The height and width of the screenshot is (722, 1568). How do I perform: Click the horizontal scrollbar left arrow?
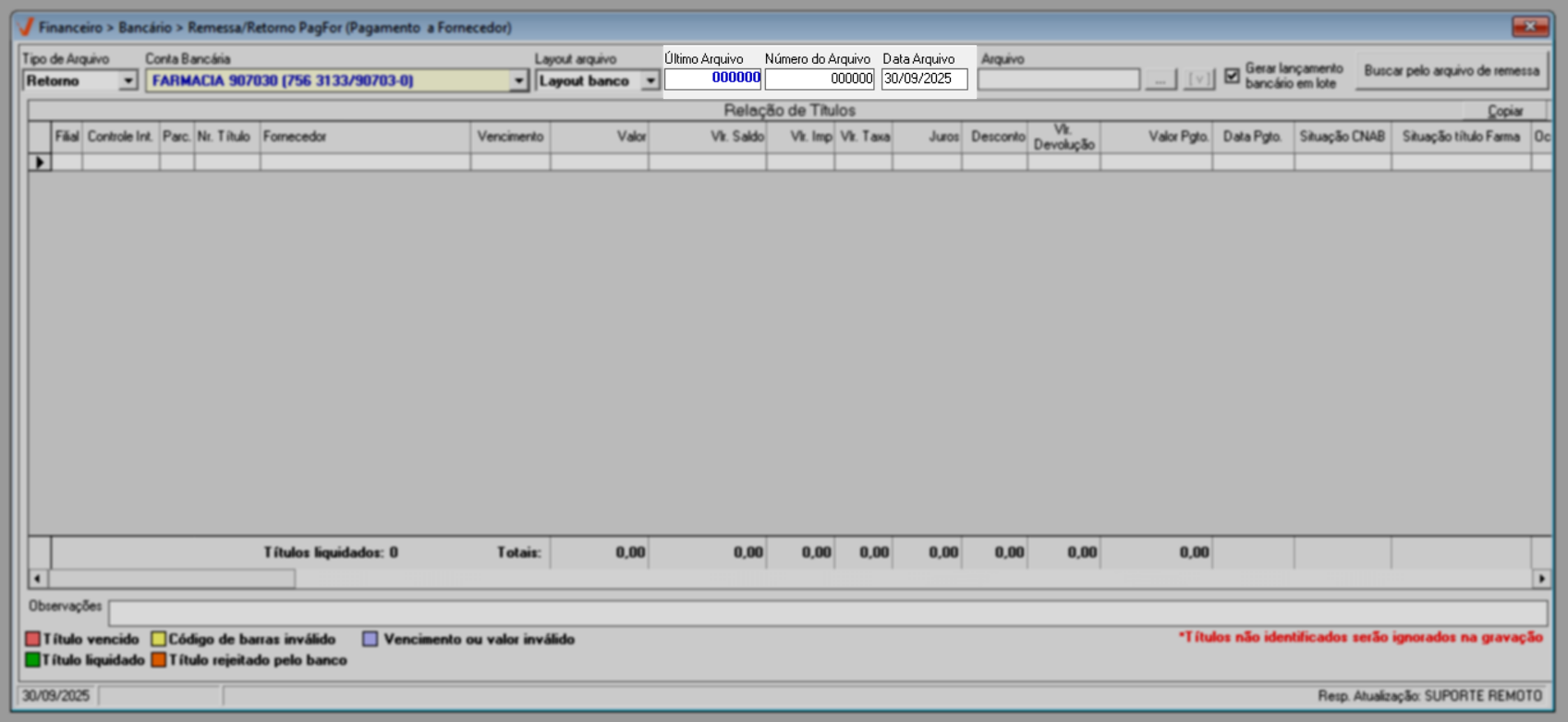click(x=37, y=579)
